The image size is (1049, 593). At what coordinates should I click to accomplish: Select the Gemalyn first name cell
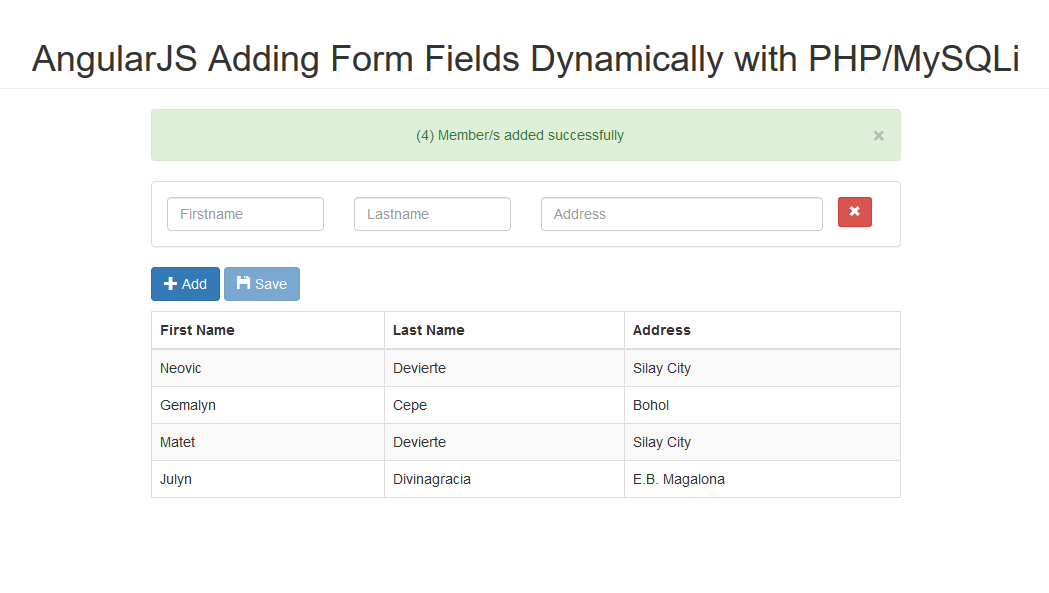188,405
